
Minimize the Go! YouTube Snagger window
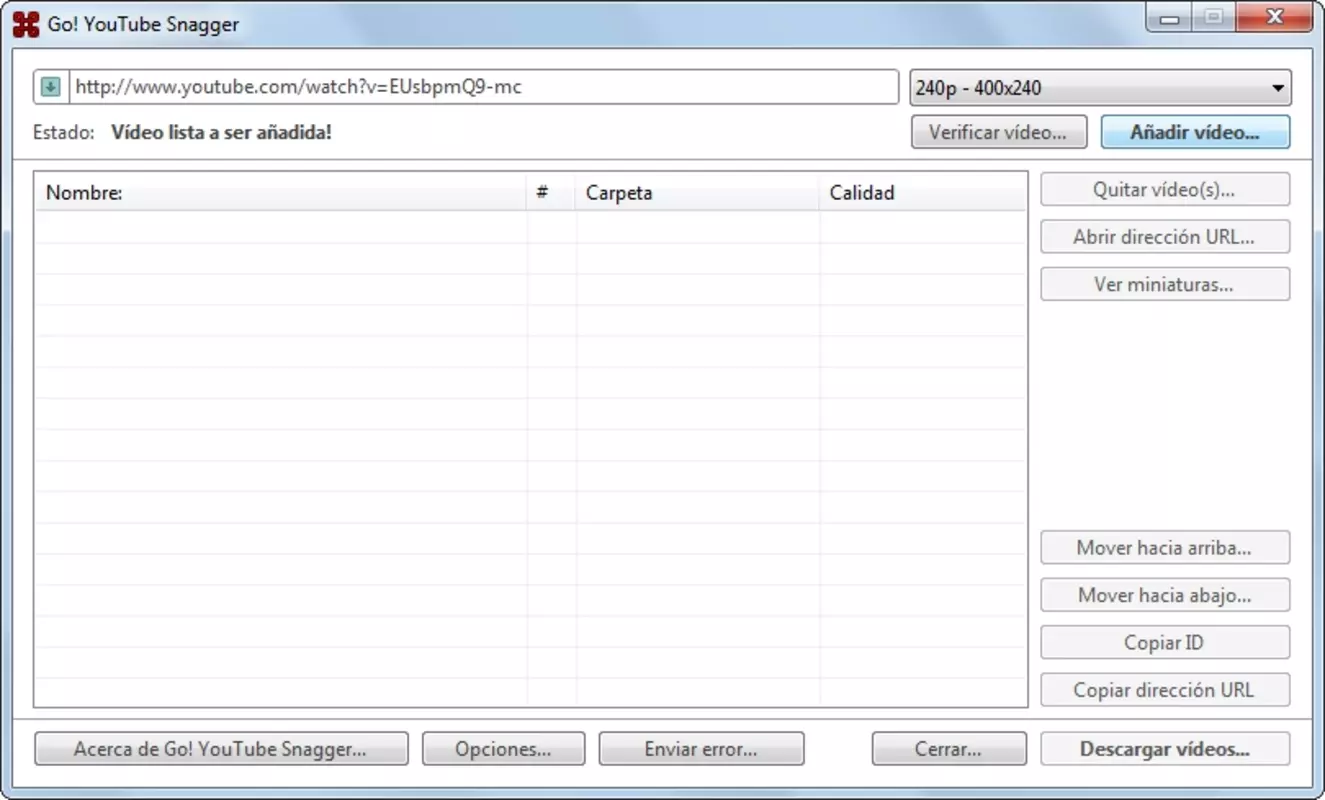[1169, 17]
